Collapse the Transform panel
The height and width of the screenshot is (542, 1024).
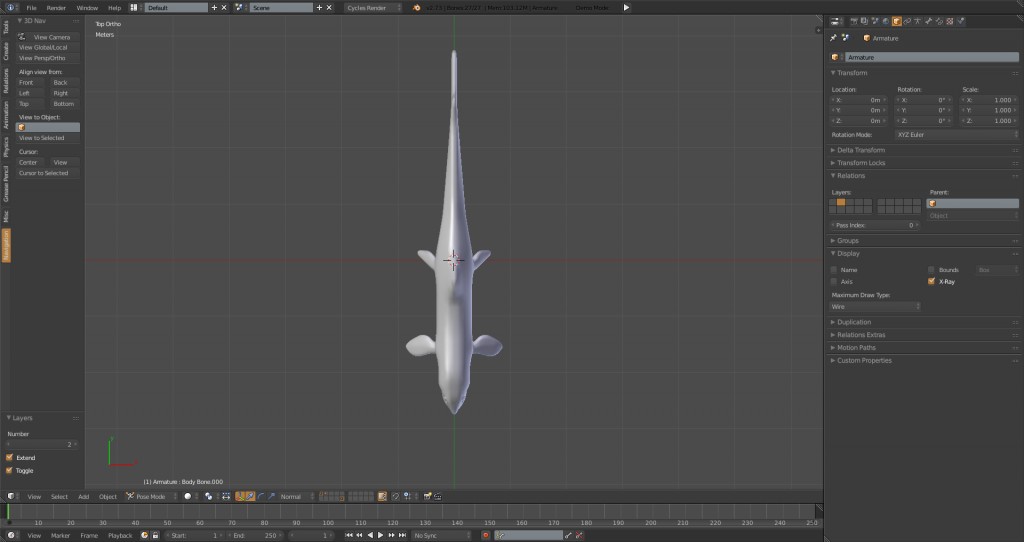(852, 72)
